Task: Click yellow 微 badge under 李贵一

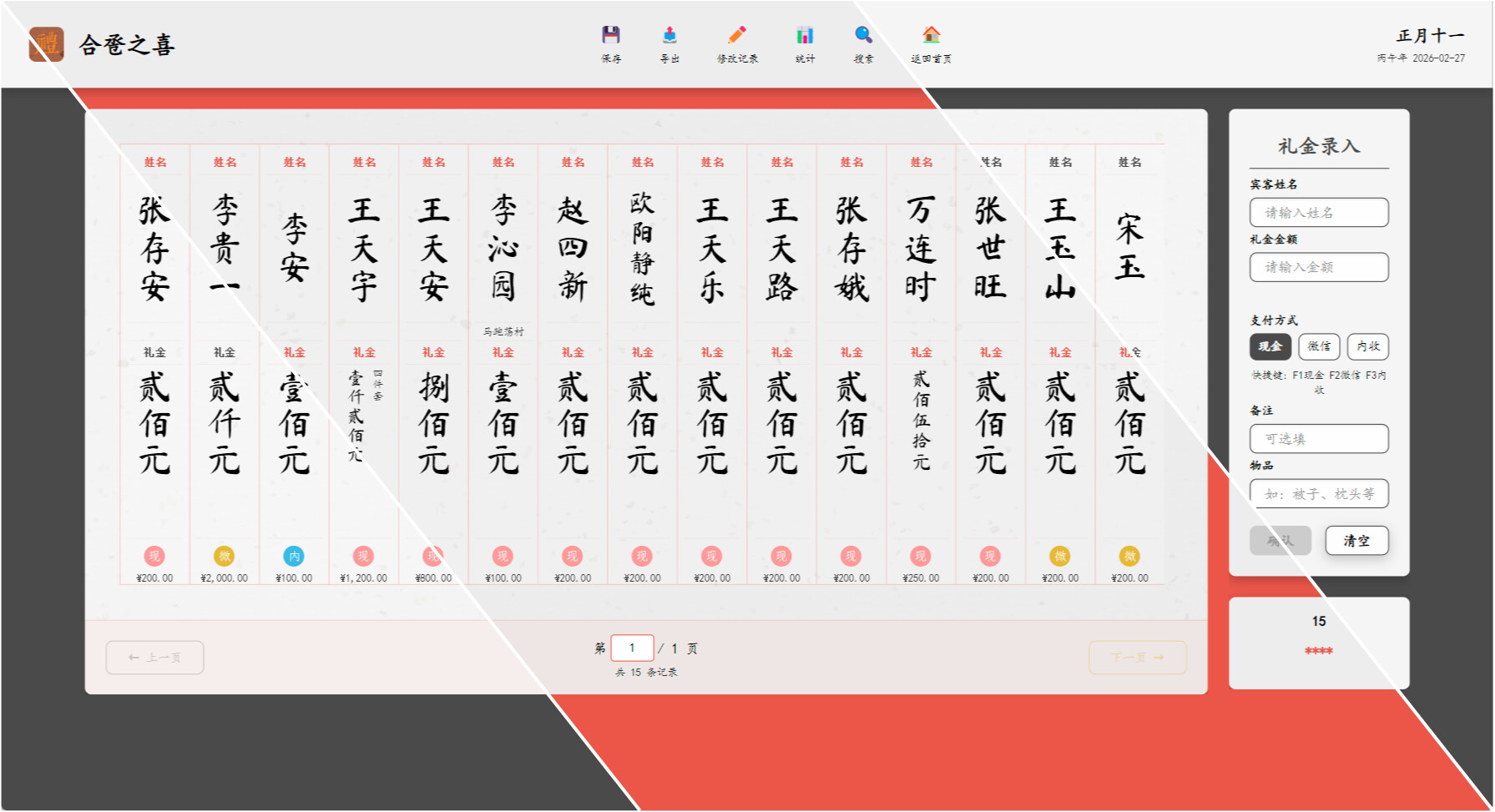Action: 224,556
